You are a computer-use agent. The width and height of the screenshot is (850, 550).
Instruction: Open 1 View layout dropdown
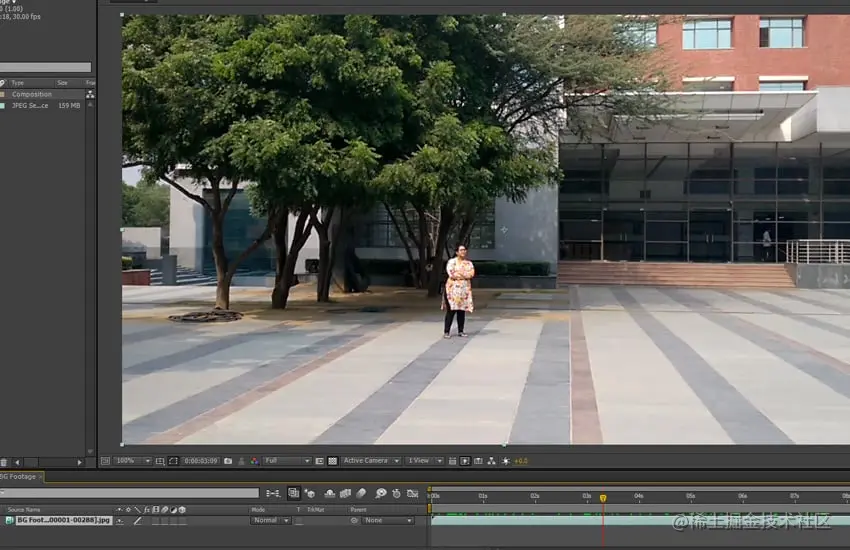point(424,461)
